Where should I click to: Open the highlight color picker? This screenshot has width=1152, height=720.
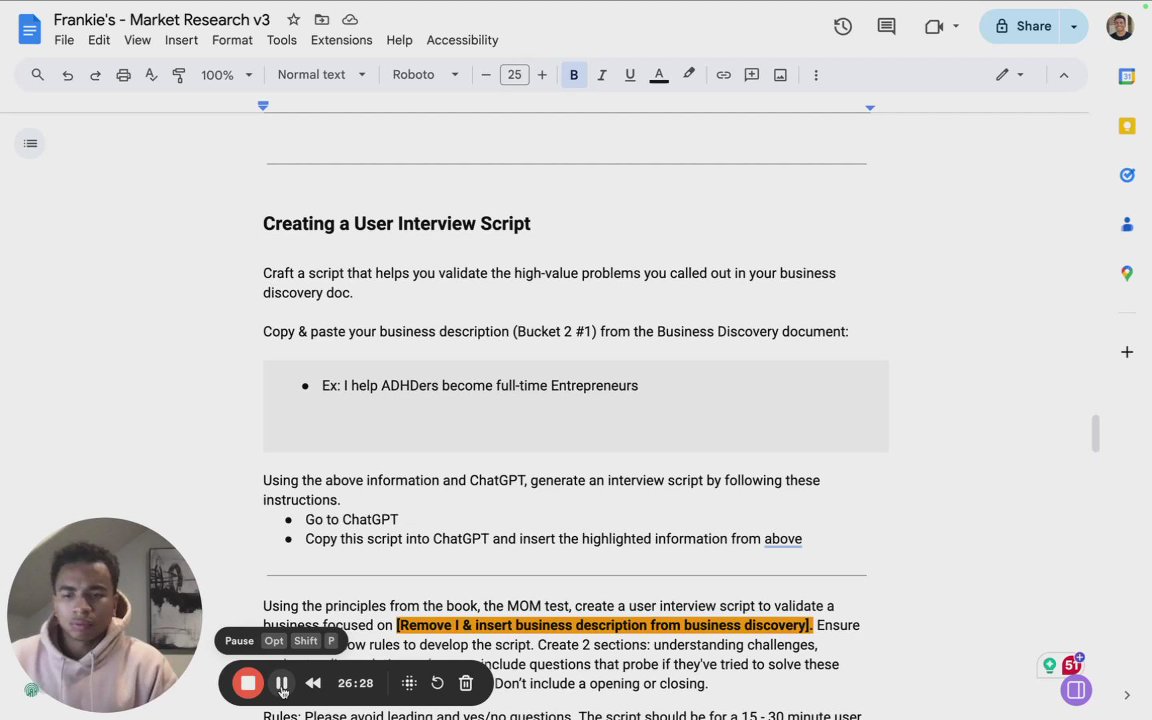688,75
